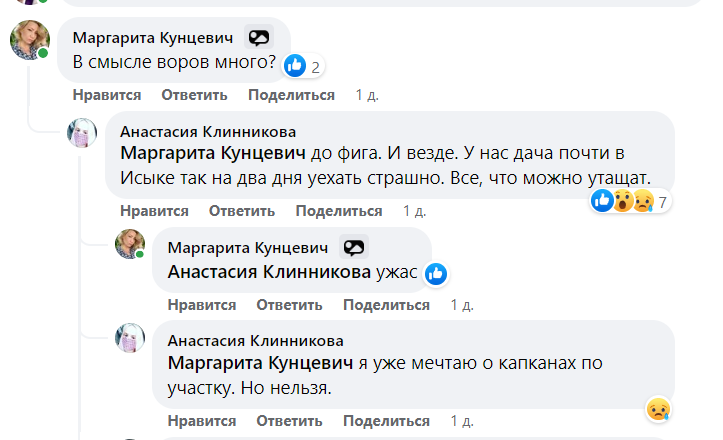Click the like reaction count on the "В смысле воров много?" comment
This screenshot has height=440, width=723.
click(315, 67)
